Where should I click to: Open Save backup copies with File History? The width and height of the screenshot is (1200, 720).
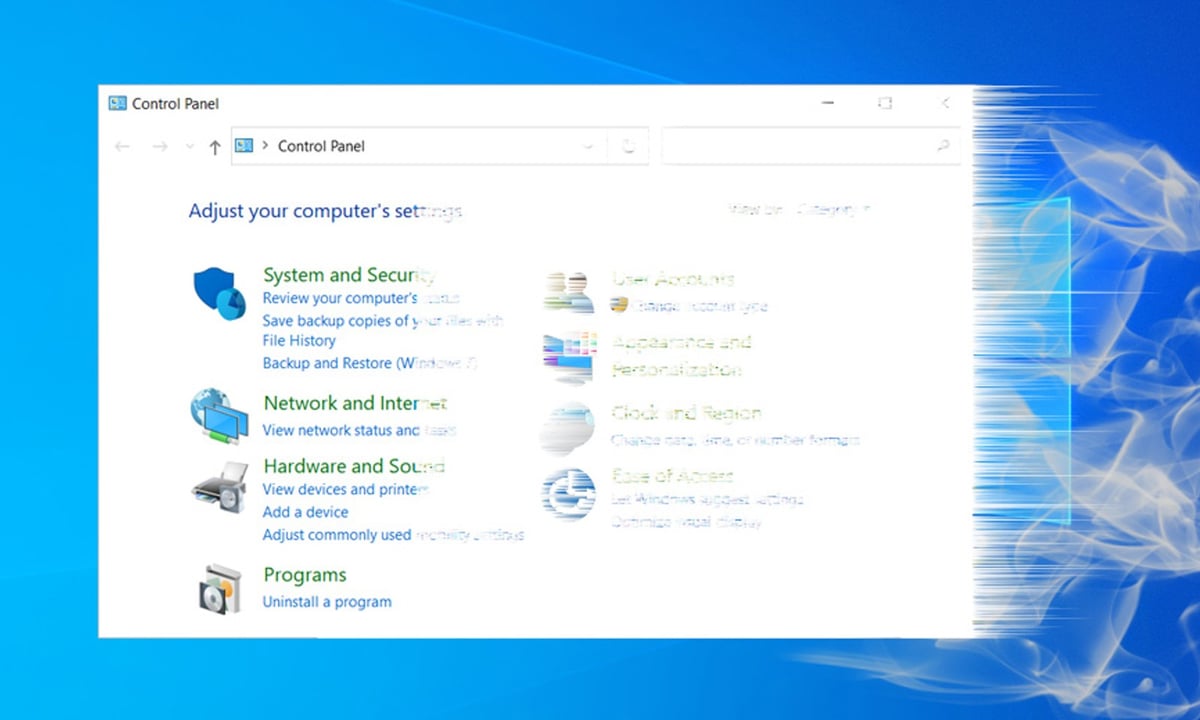click(x=383, y=330)
